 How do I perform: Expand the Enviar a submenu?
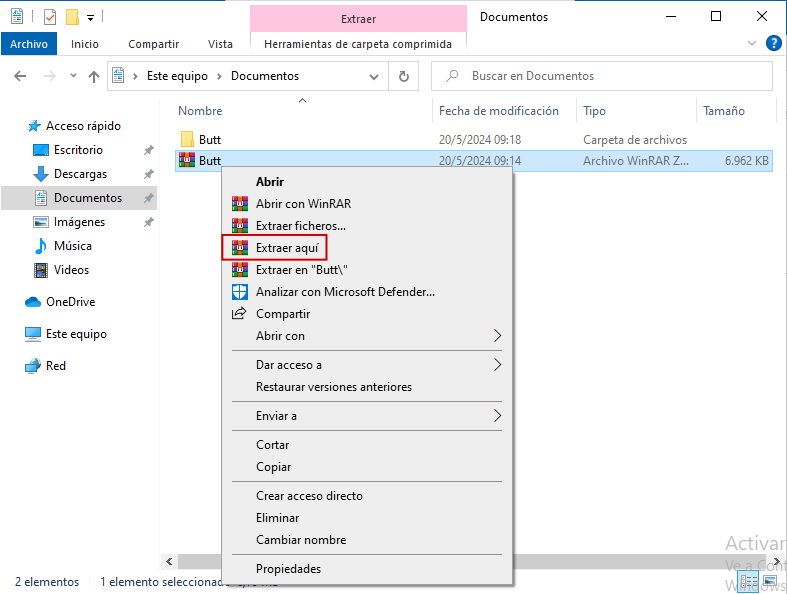(497, 416)
